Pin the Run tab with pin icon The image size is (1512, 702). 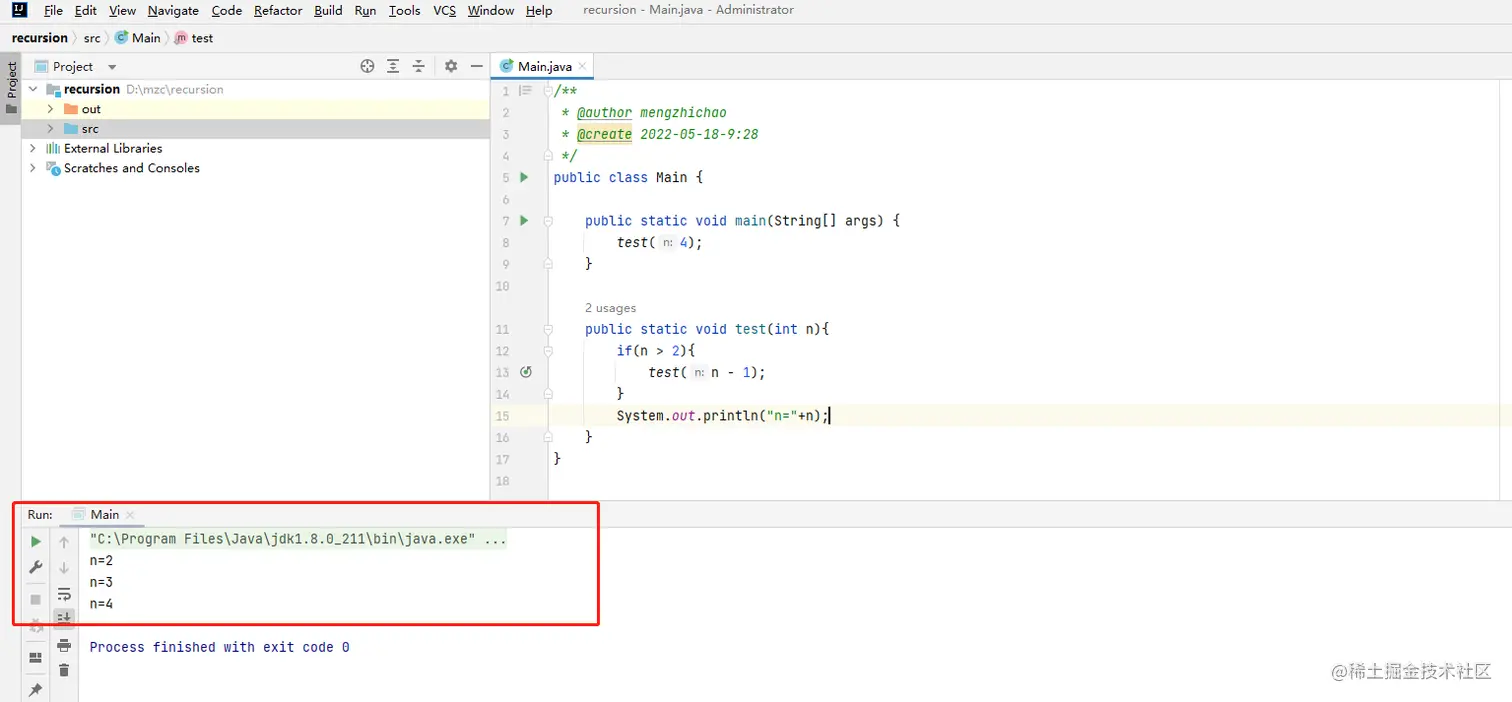[x=36, y=690]
